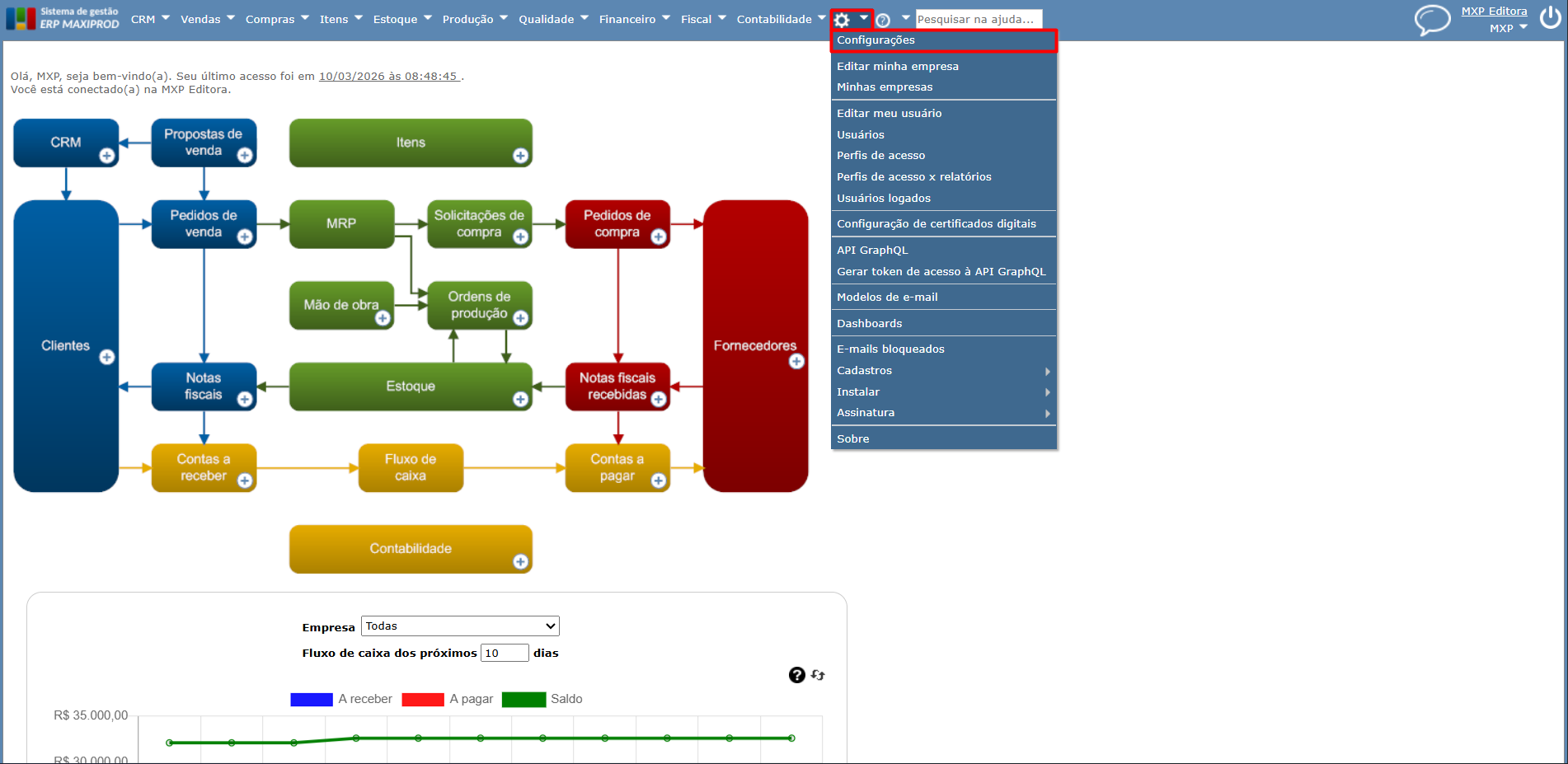The height and width of the screenshot is (764, 1568).
Task: Log out with the power icon
Action: pyautogui.click(x=1551, y=18)
